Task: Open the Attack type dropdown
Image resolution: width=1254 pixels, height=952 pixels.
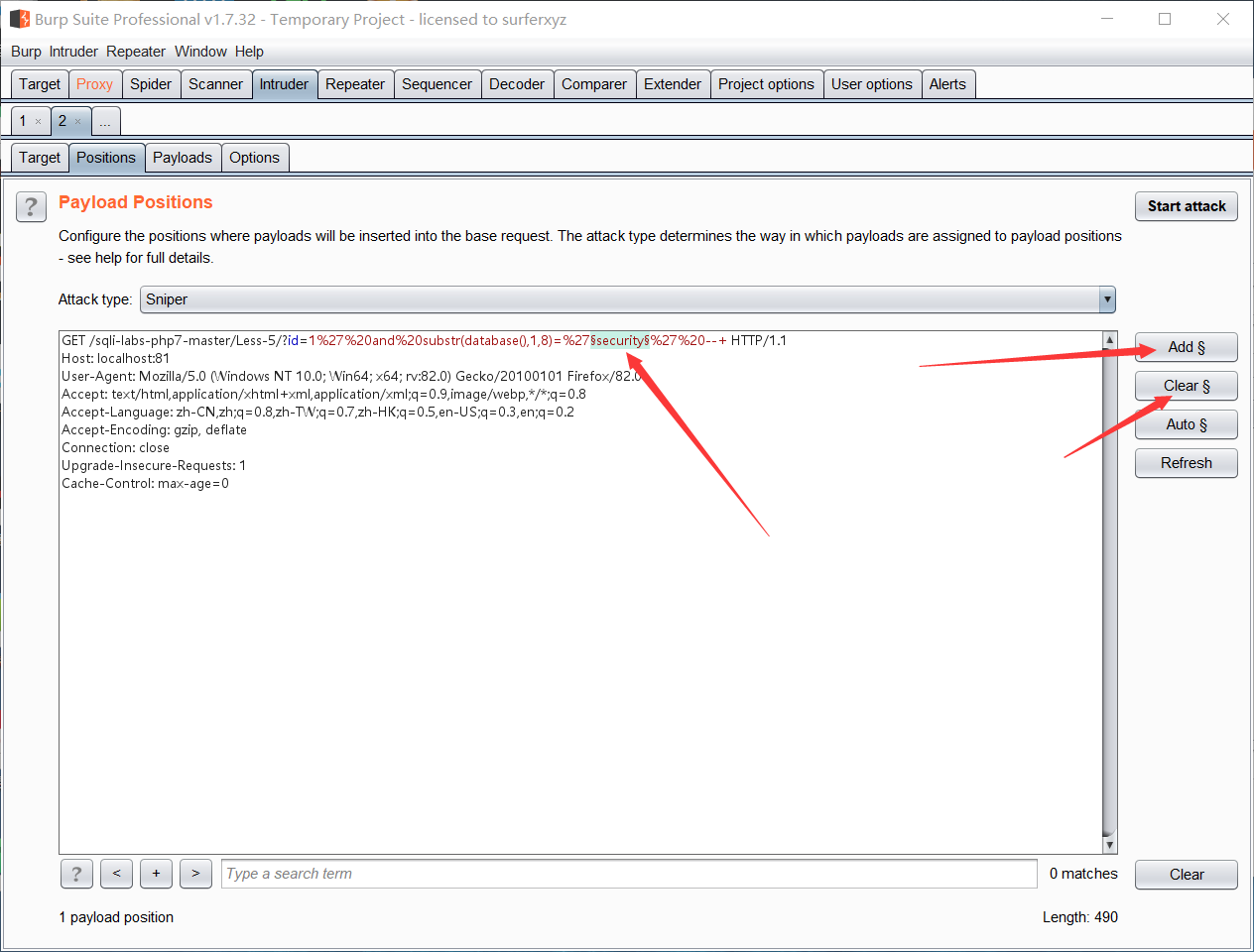Action: coord(628,299)
